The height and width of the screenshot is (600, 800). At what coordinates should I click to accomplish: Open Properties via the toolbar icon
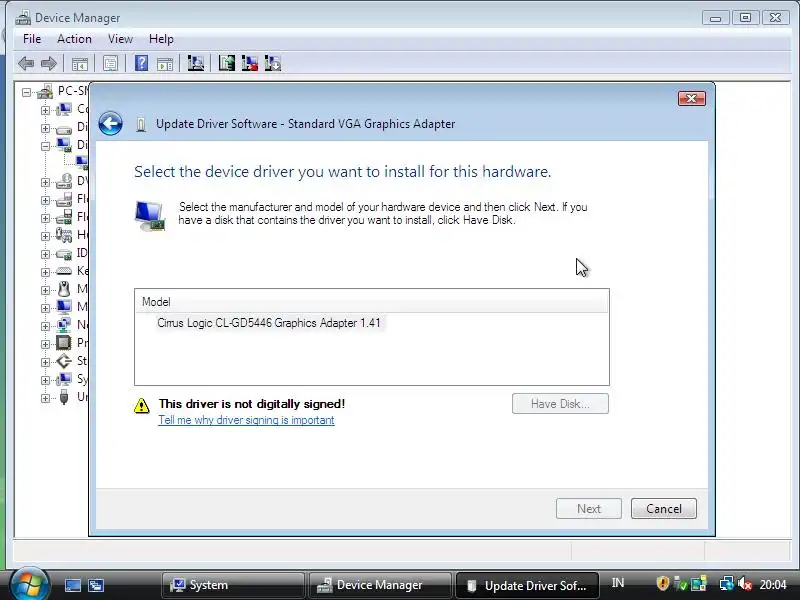(x=110, y=64)
